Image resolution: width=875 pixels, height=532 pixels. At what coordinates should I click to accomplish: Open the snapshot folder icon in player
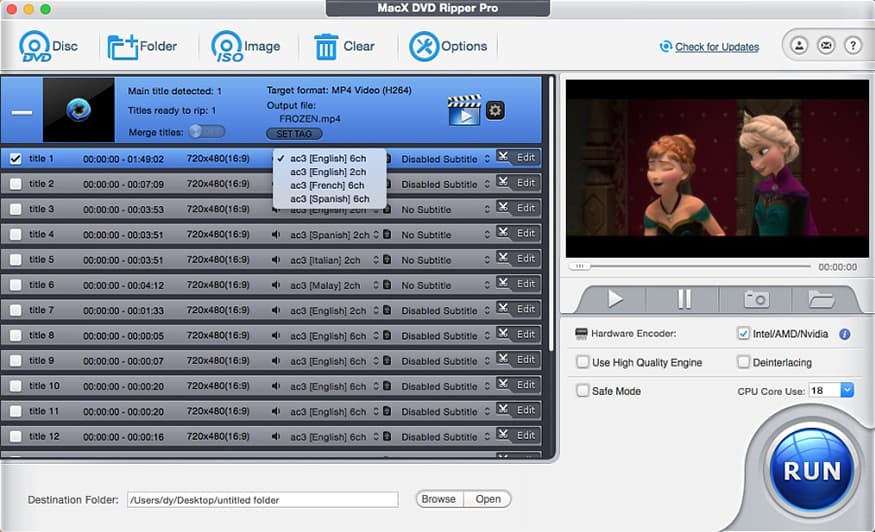coord(821,299)
